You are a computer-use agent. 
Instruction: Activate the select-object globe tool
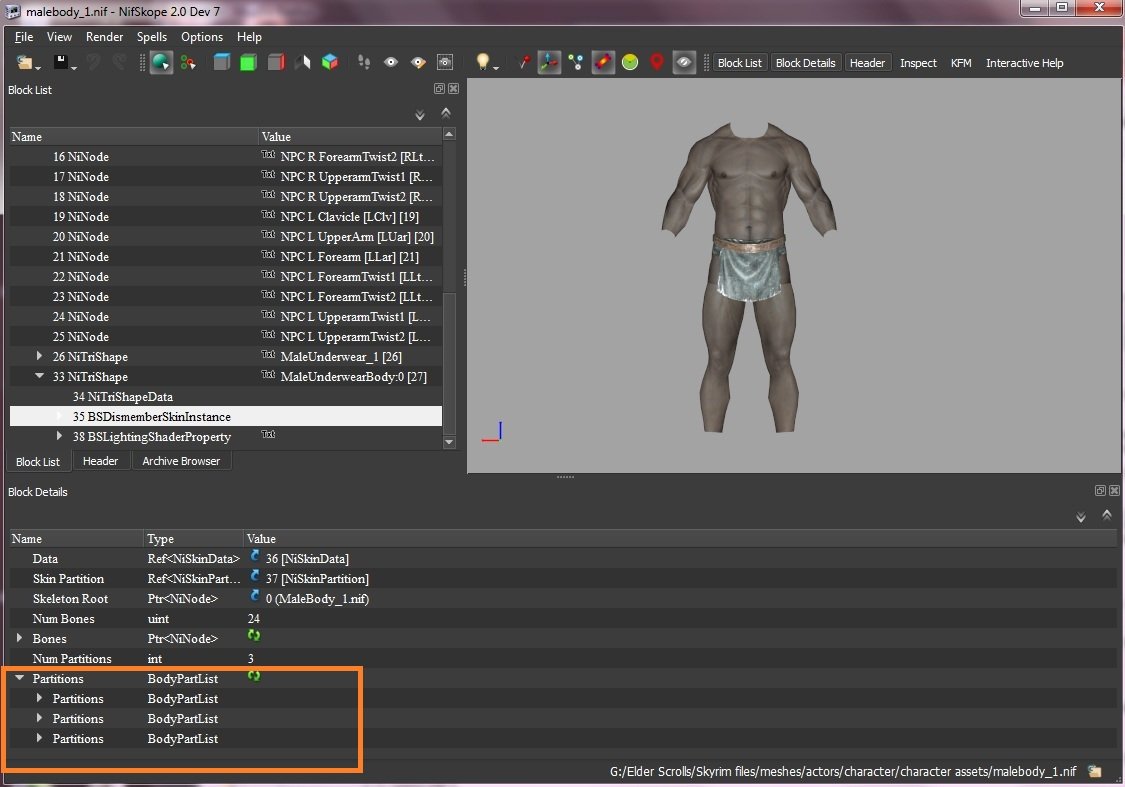click(x=161, y=62)
